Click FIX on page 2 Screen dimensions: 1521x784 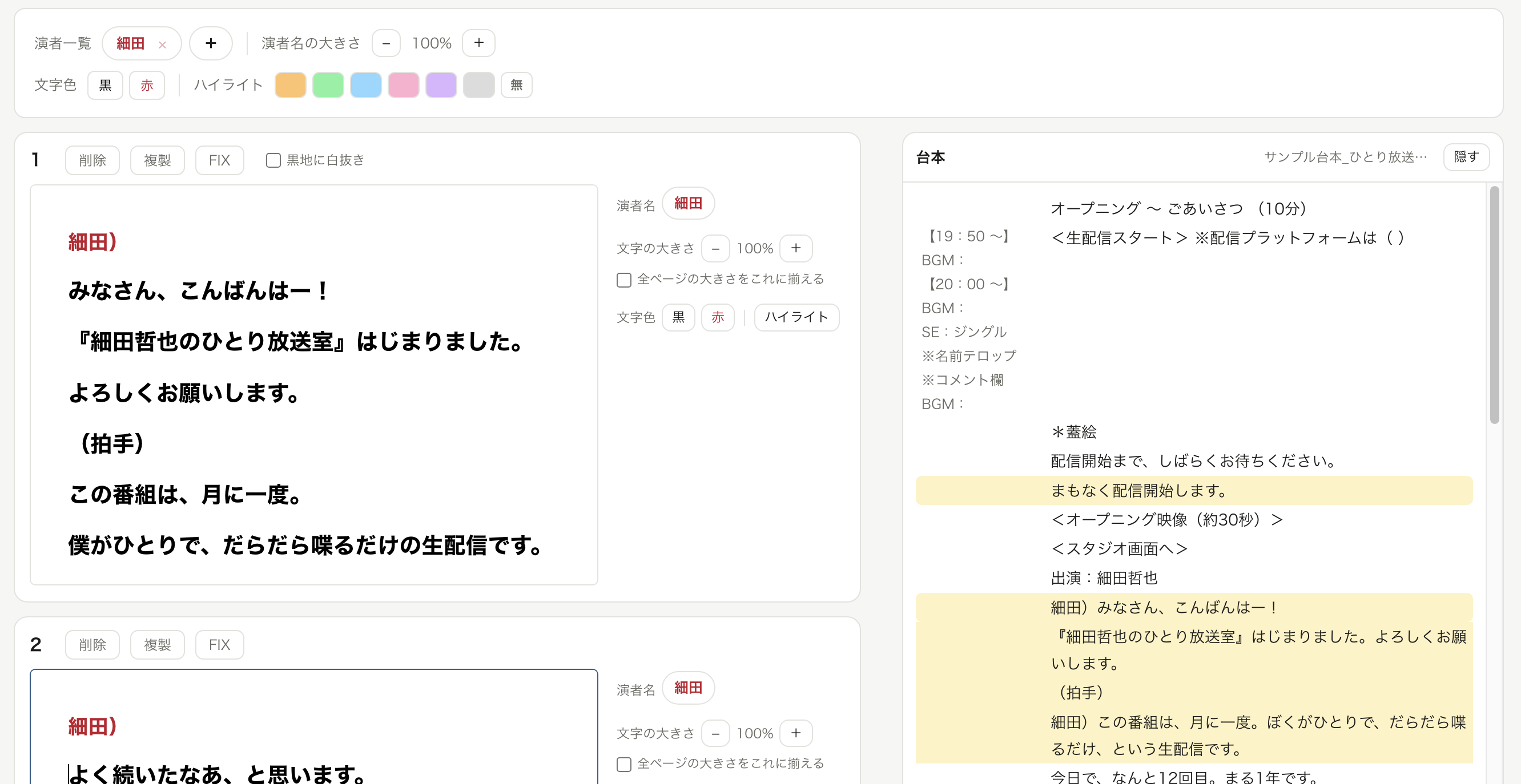pyautogui.click(x=220, y=645)
